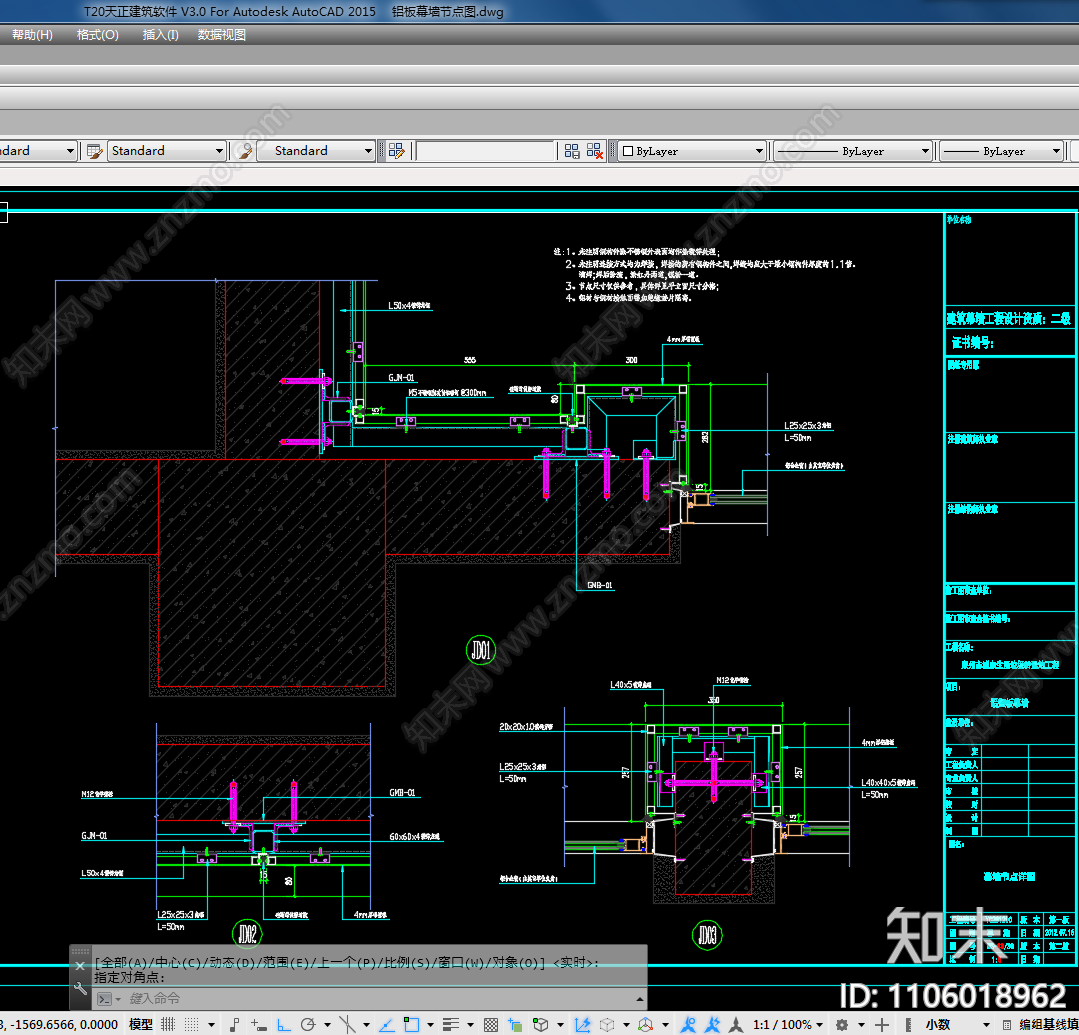Image resolution: width=1079 pixels, height=1035 pixels.
Task: Toggle dynamic UCS in the status bar
Action: coord(582,1025)
